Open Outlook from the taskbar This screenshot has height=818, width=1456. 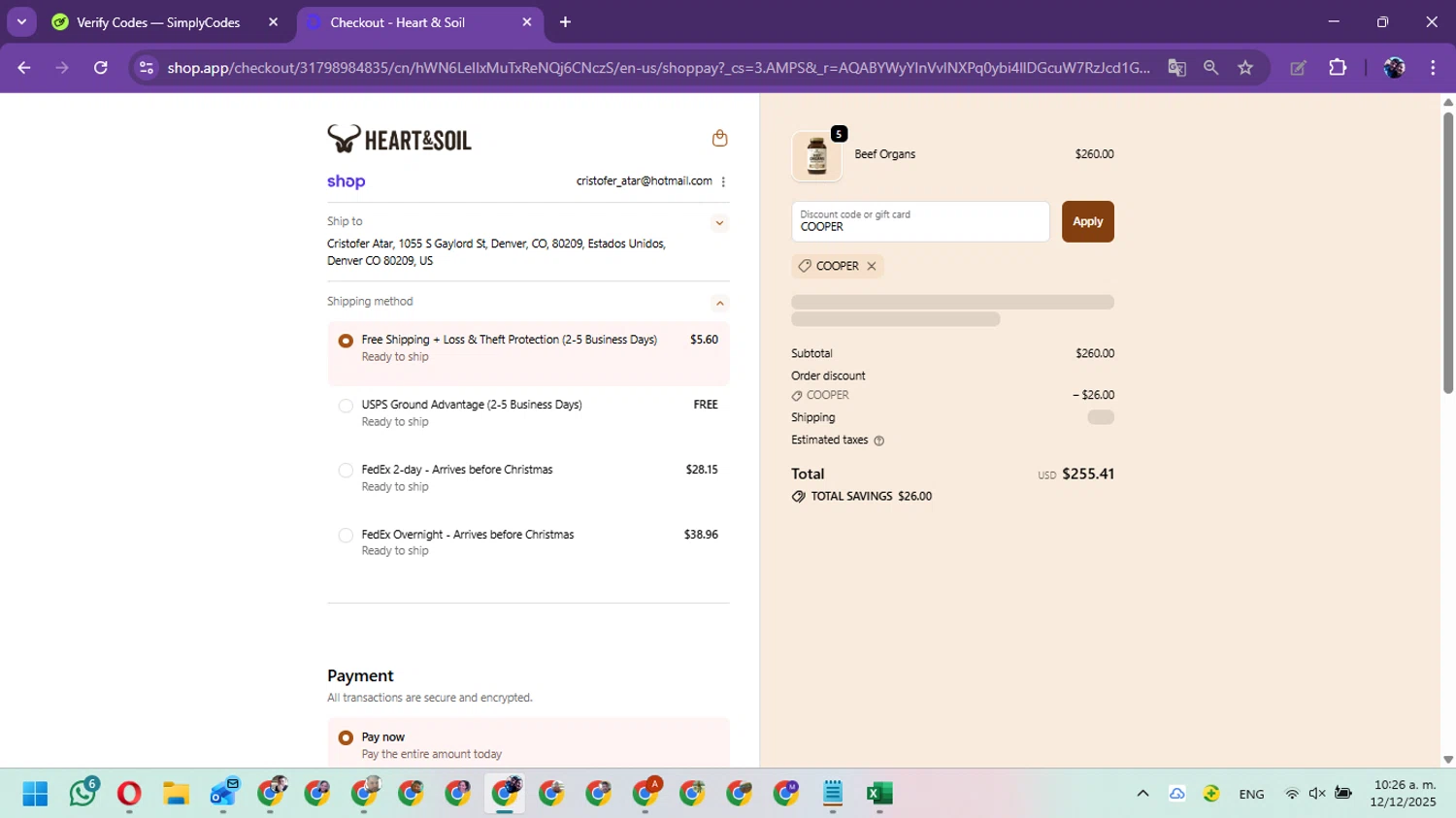pyautogui.click(x=223, y=794)
